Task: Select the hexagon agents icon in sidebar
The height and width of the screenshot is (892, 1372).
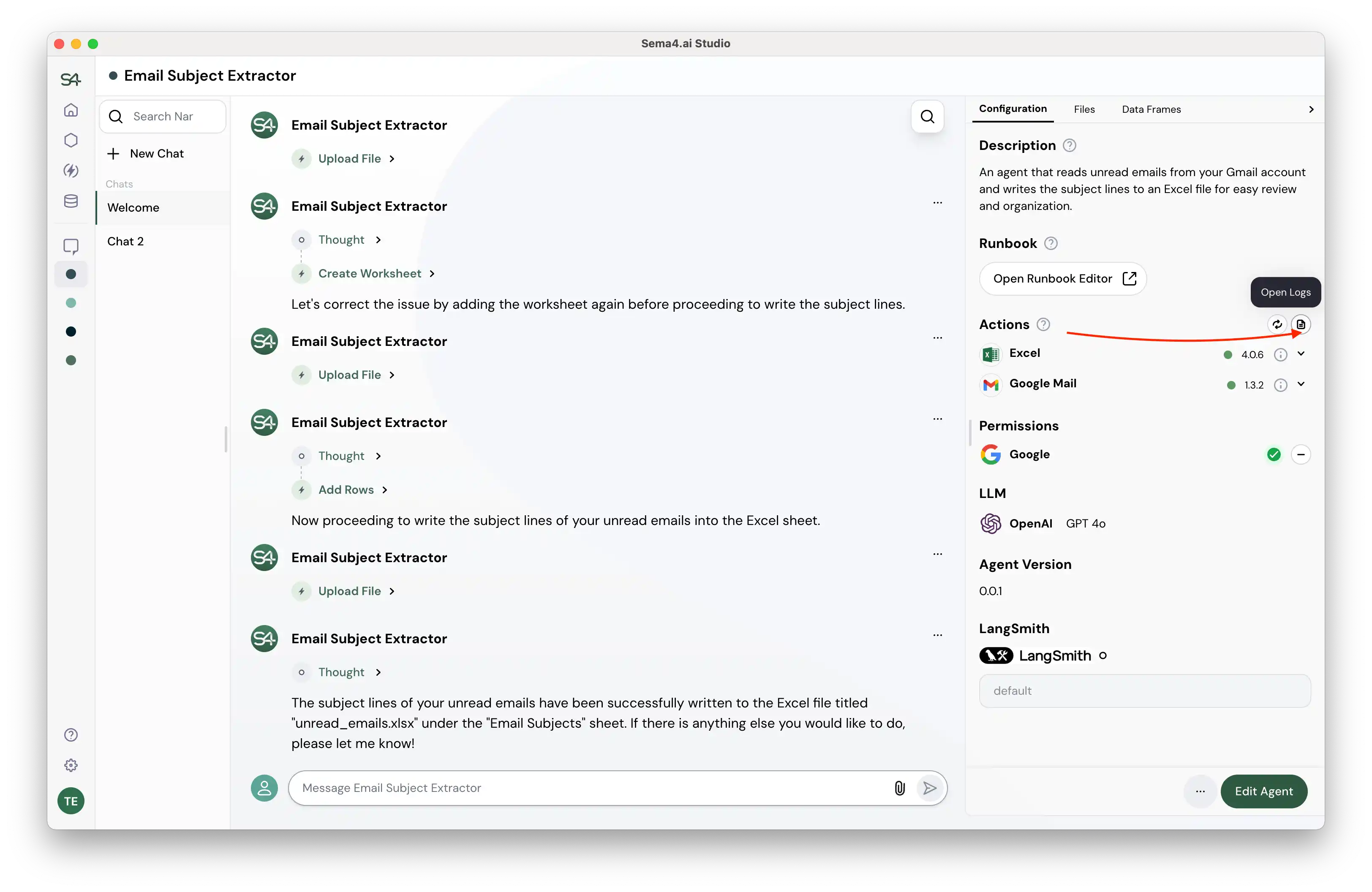Action: pos(70,140)
